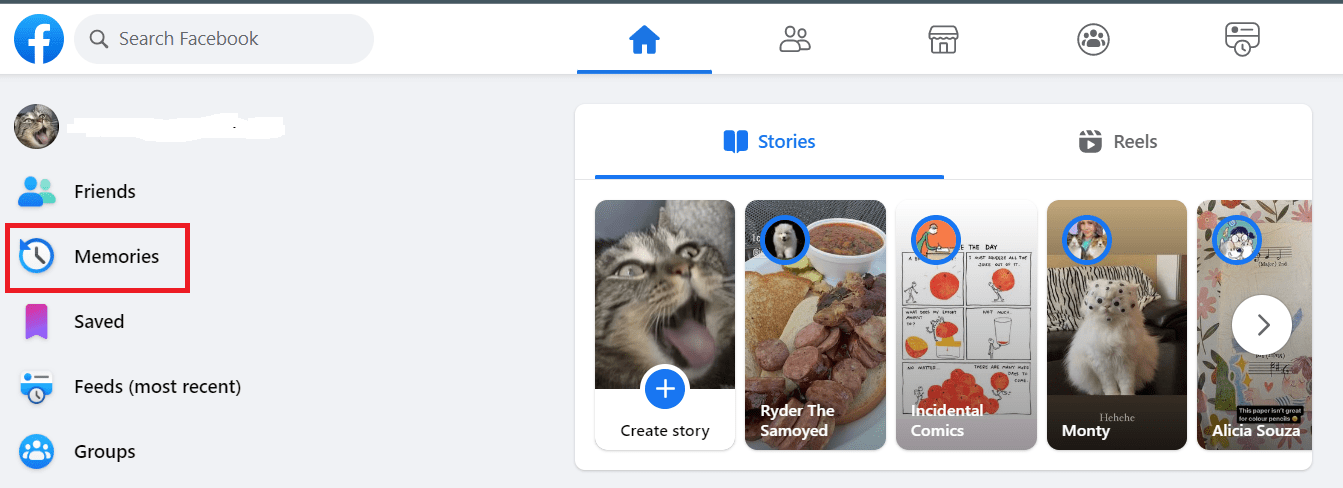Click the Incidental Comics avatar
The width and height of the screenshot is (1343, 488).
(x=935, y=240)
